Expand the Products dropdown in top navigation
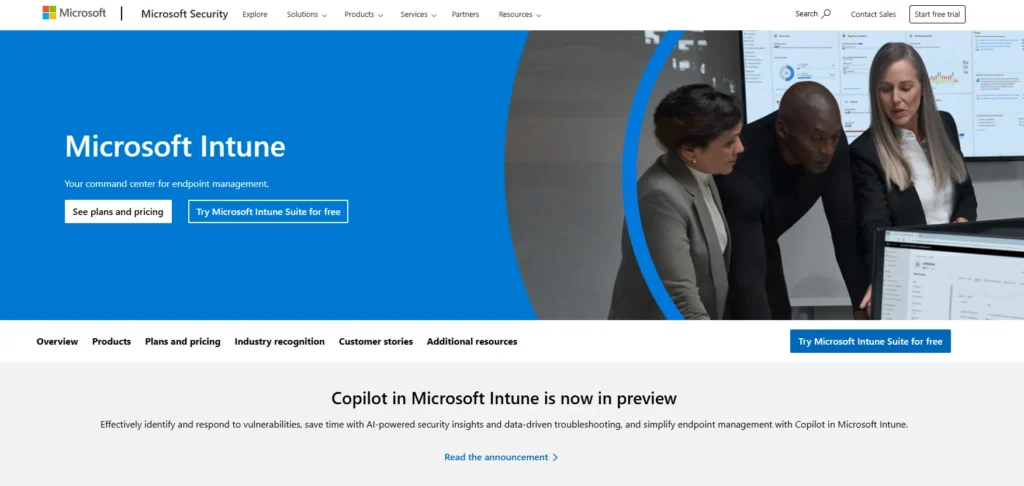This screenshot has height=486, width=1024. pos(364,14)
